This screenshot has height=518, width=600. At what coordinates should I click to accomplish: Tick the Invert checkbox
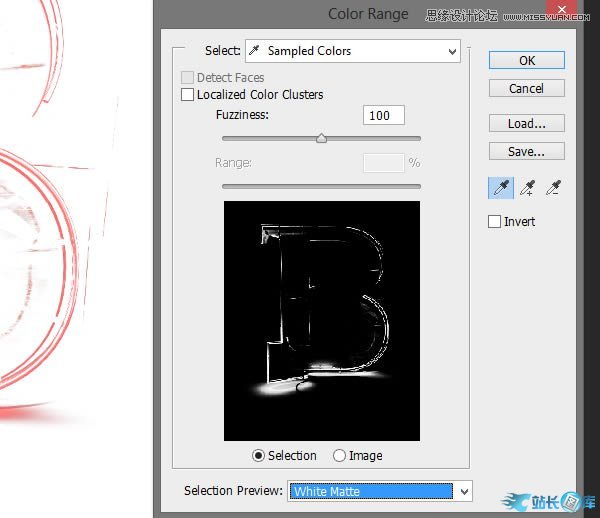pos(495,221)
